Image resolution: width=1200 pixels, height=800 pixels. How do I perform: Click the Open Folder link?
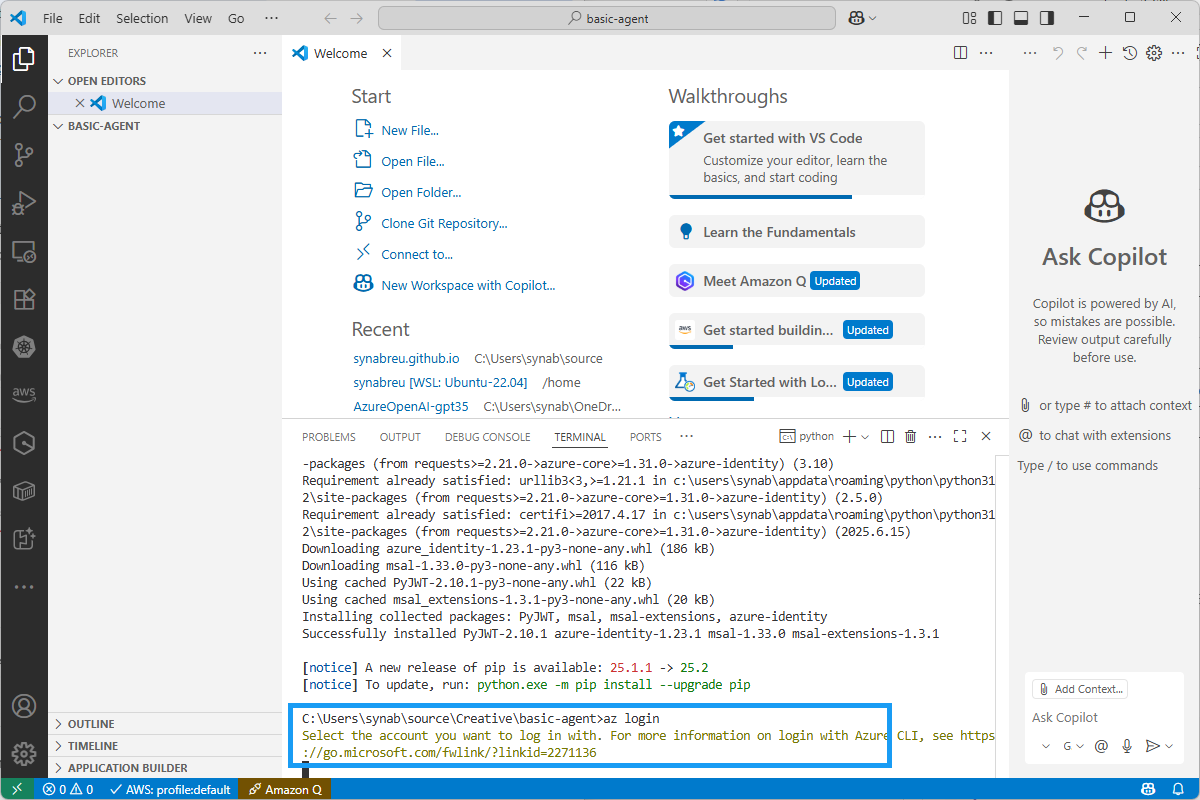(421, 192)
